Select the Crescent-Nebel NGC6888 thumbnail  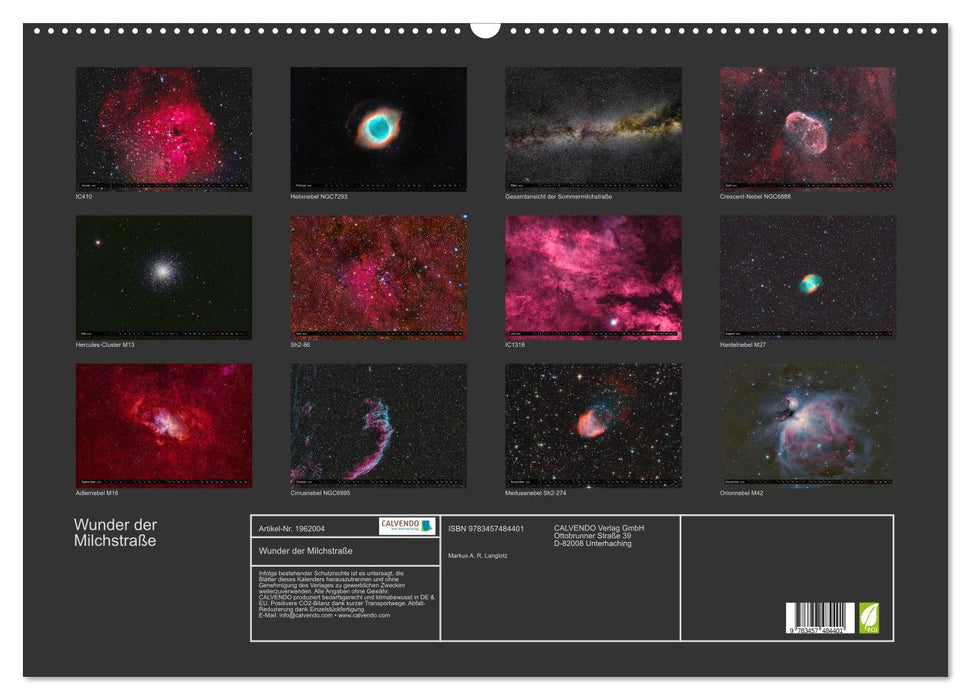(808, 129)
